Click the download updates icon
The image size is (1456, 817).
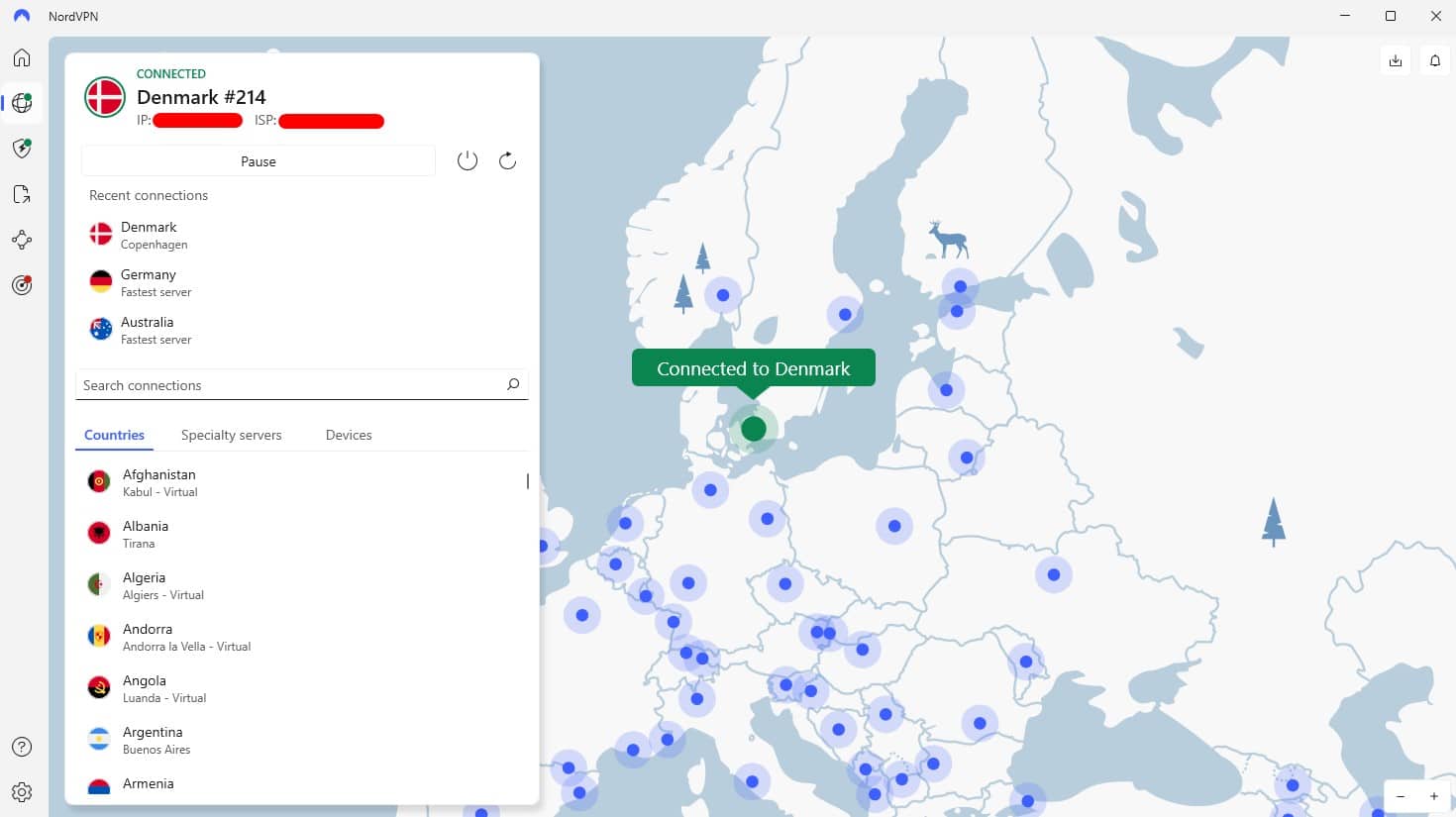1396,60
